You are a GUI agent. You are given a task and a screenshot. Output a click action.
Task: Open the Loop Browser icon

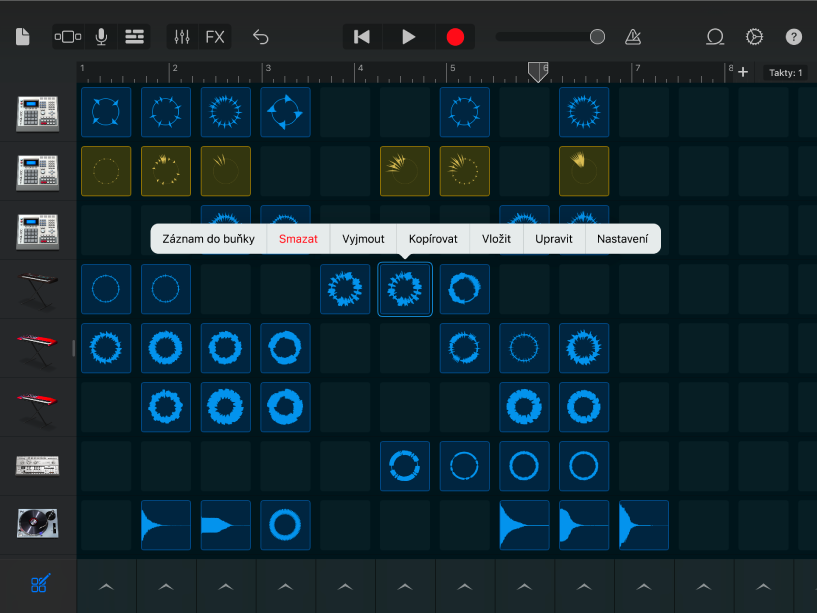(x=714, y=37)
